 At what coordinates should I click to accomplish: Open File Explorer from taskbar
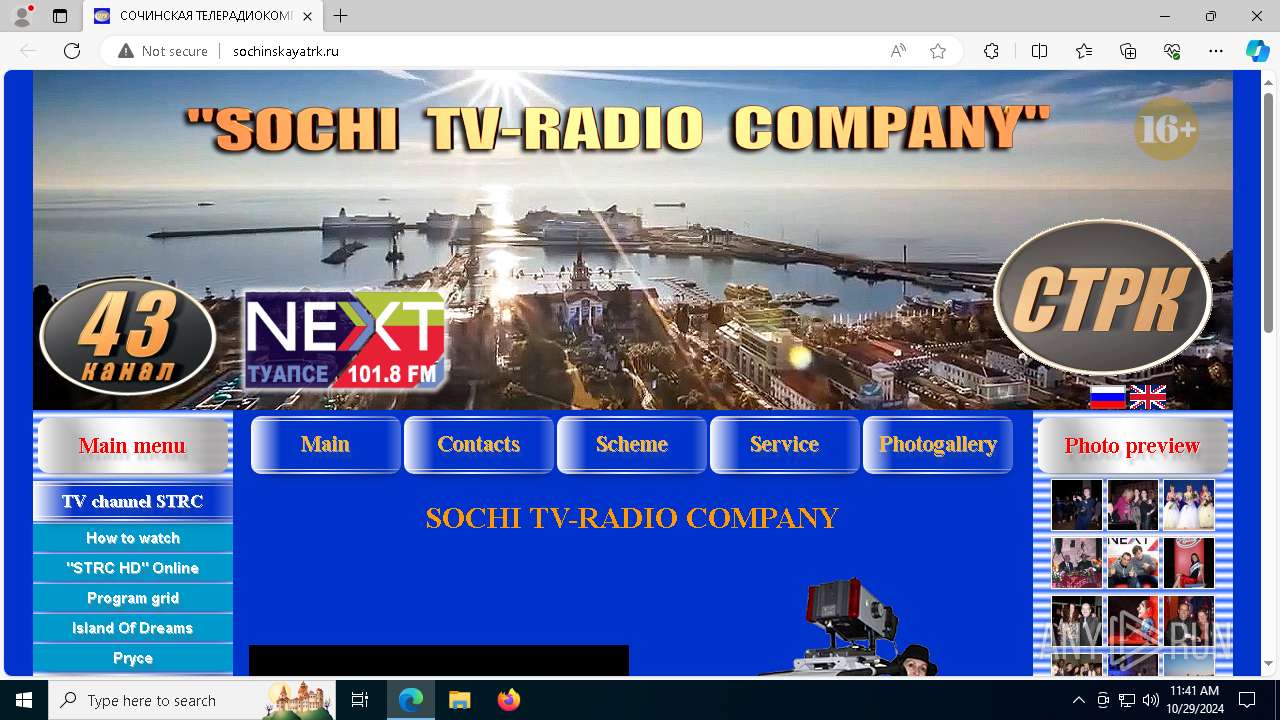(x=459, y=700)
